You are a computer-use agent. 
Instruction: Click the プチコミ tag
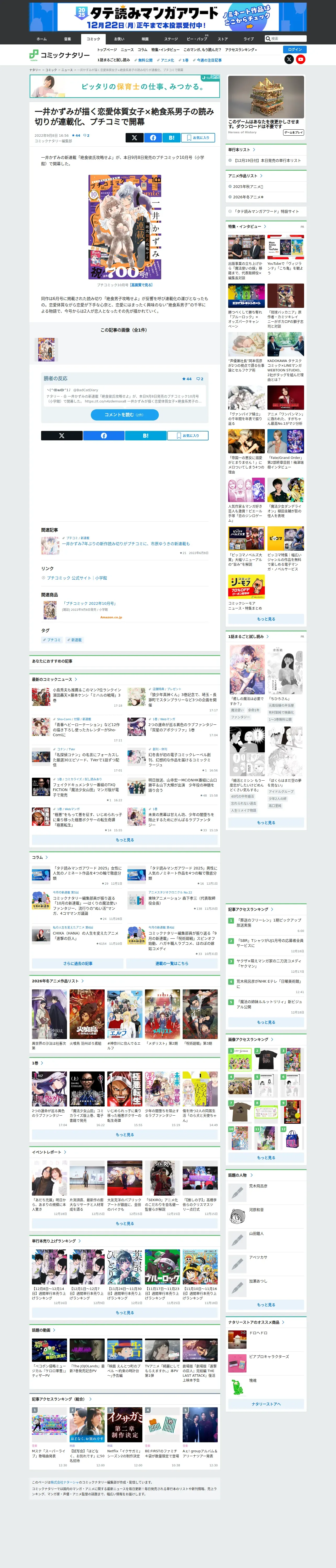[52, 640]
